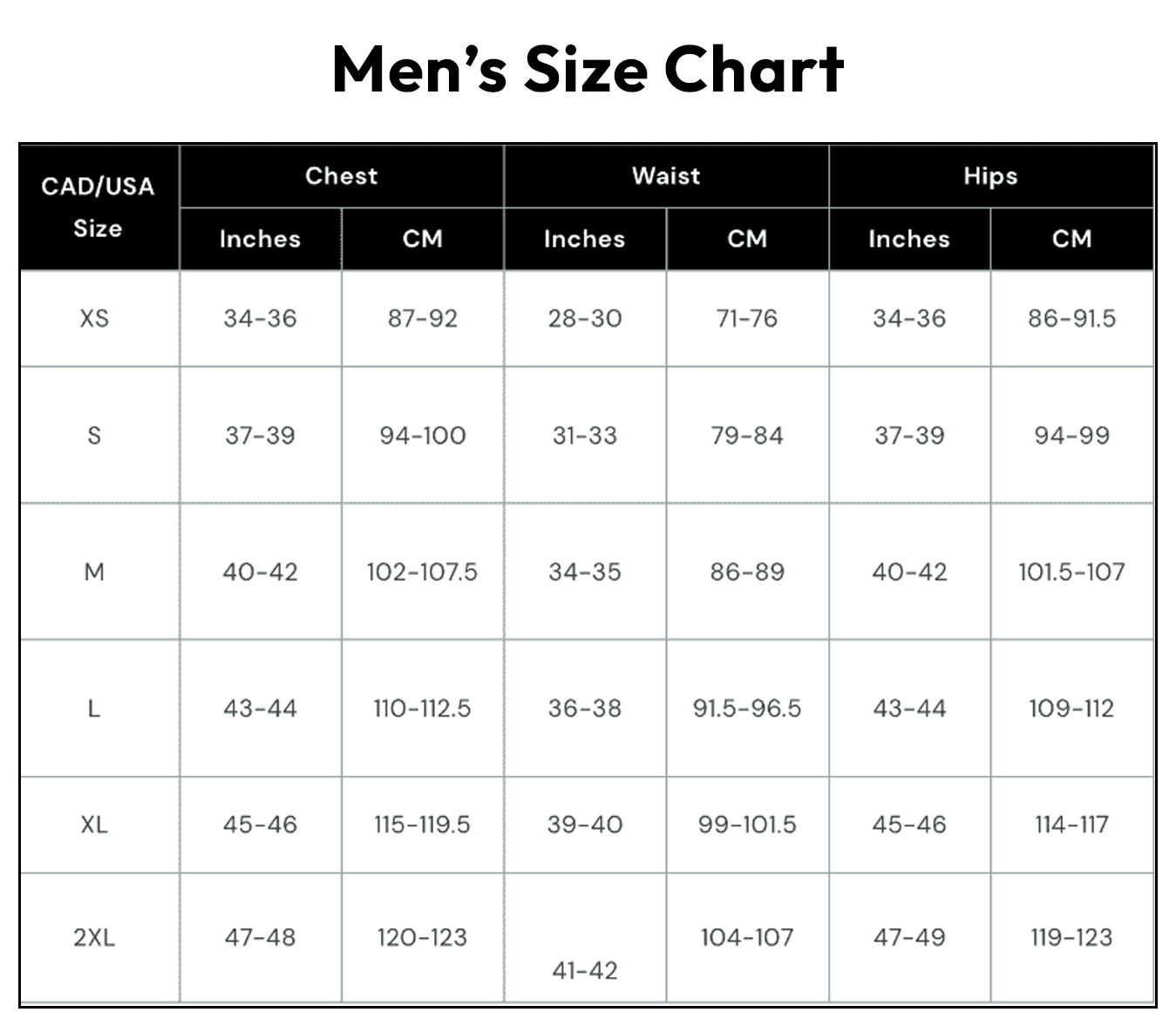Screen dimensions: 1176x1019
Task: Select the 28-30 waist inches cell
Action: pyautogui.click(x=585, y=318)
